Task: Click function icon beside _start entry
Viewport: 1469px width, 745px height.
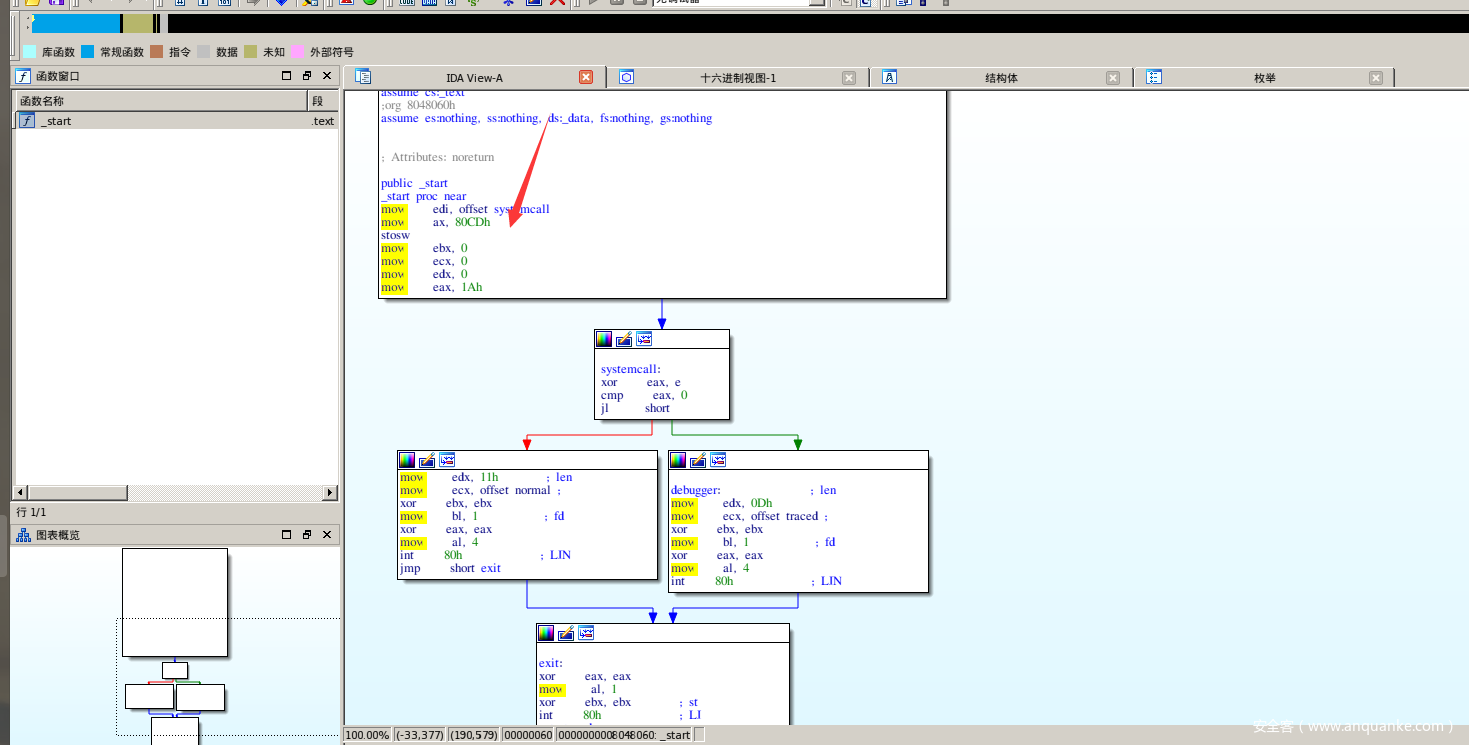Action: [x=27, y=121]
